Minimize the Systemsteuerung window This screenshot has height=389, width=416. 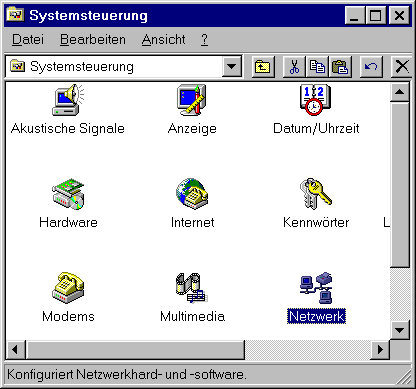coord(355,15)
